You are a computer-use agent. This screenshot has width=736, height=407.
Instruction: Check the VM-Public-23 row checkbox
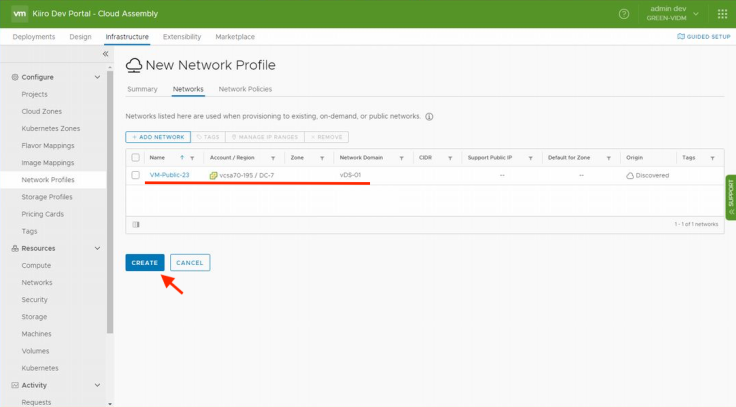point(136,175)
